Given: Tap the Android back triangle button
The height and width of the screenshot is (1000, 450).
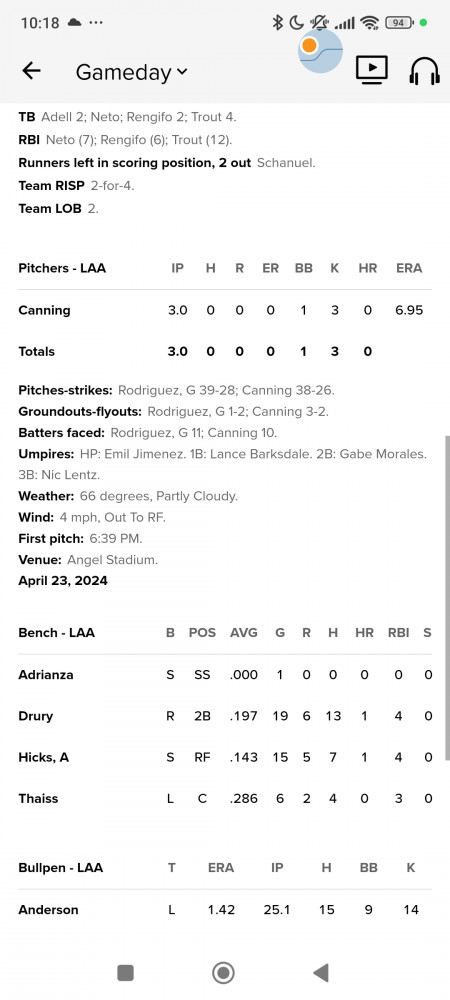Looking at the screenshot, I should [321, 973].
